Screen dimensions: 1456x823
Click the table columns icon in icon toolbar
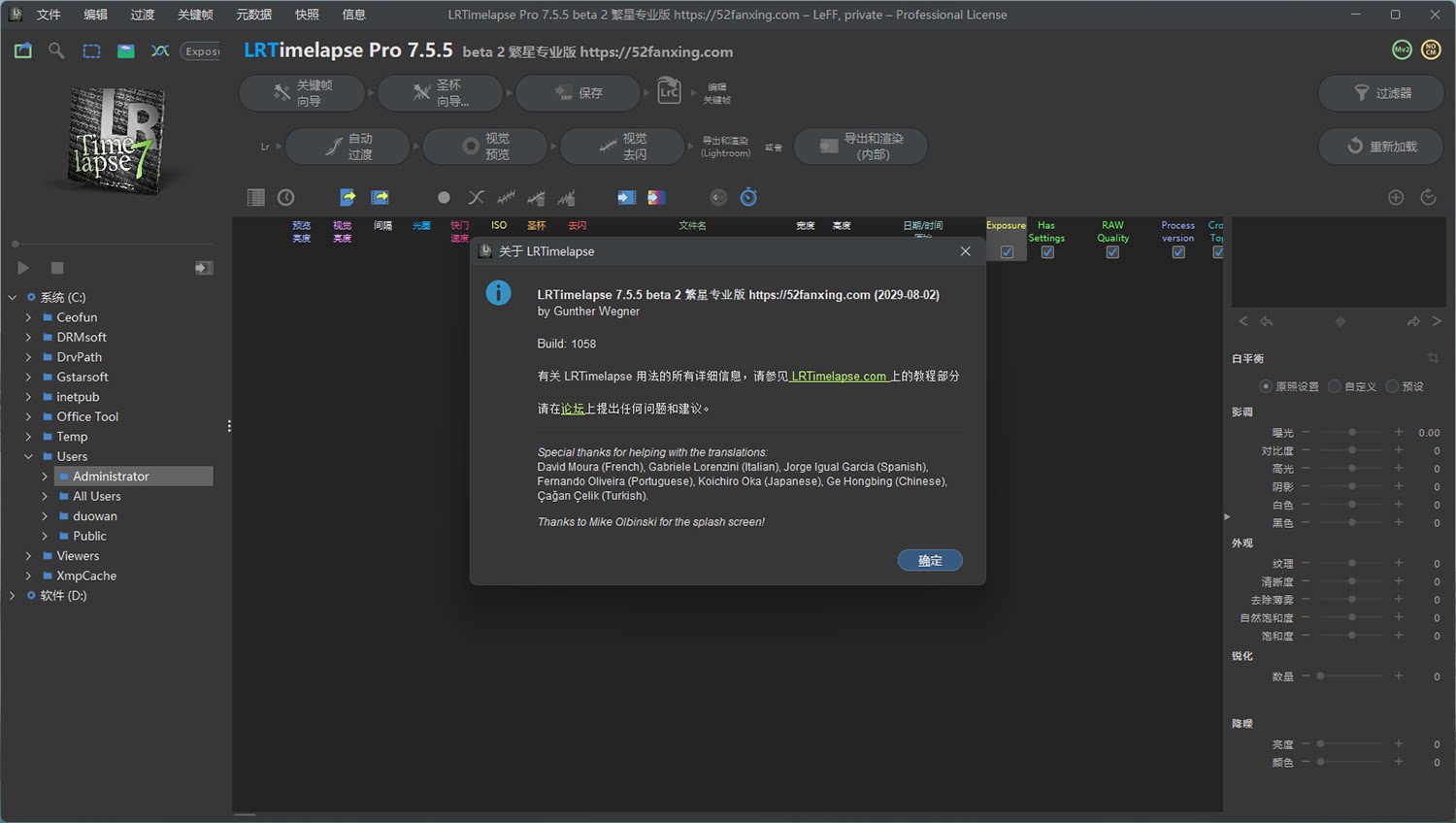coord(255,197)
